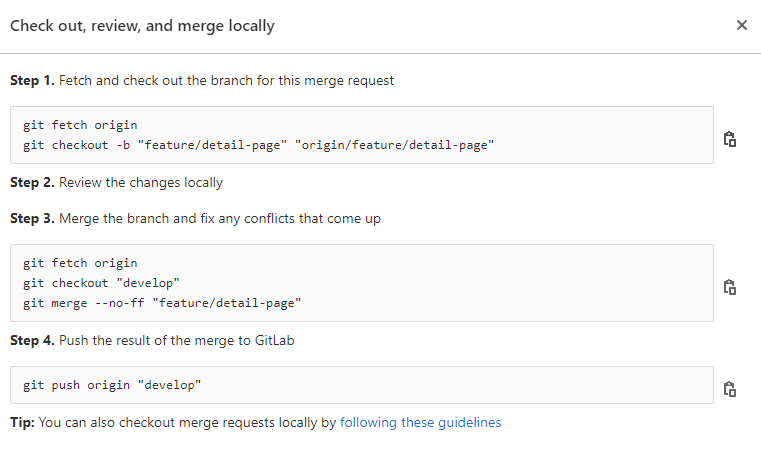Click the Step 3 merge the branch heading
Viewport: 761px width, 458px height.
click(x=195, y=218)
